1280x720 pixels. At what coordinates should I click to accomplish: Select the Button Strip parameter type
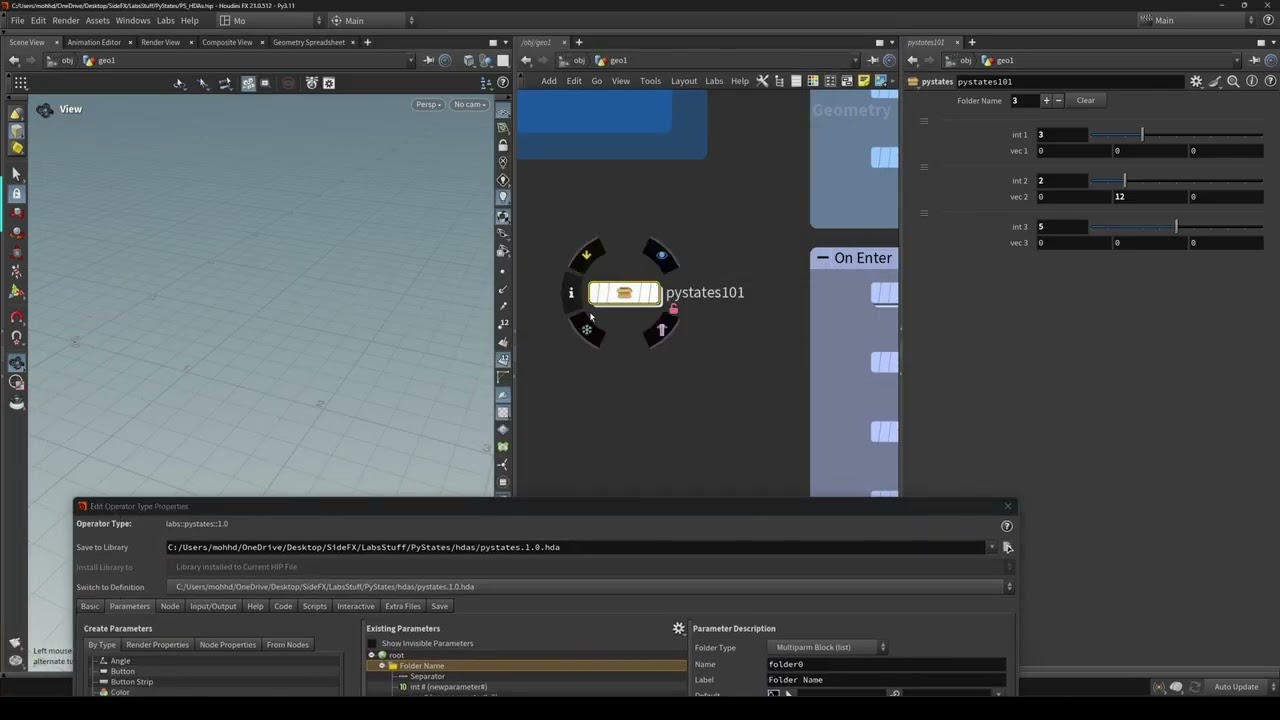point(132,682)
